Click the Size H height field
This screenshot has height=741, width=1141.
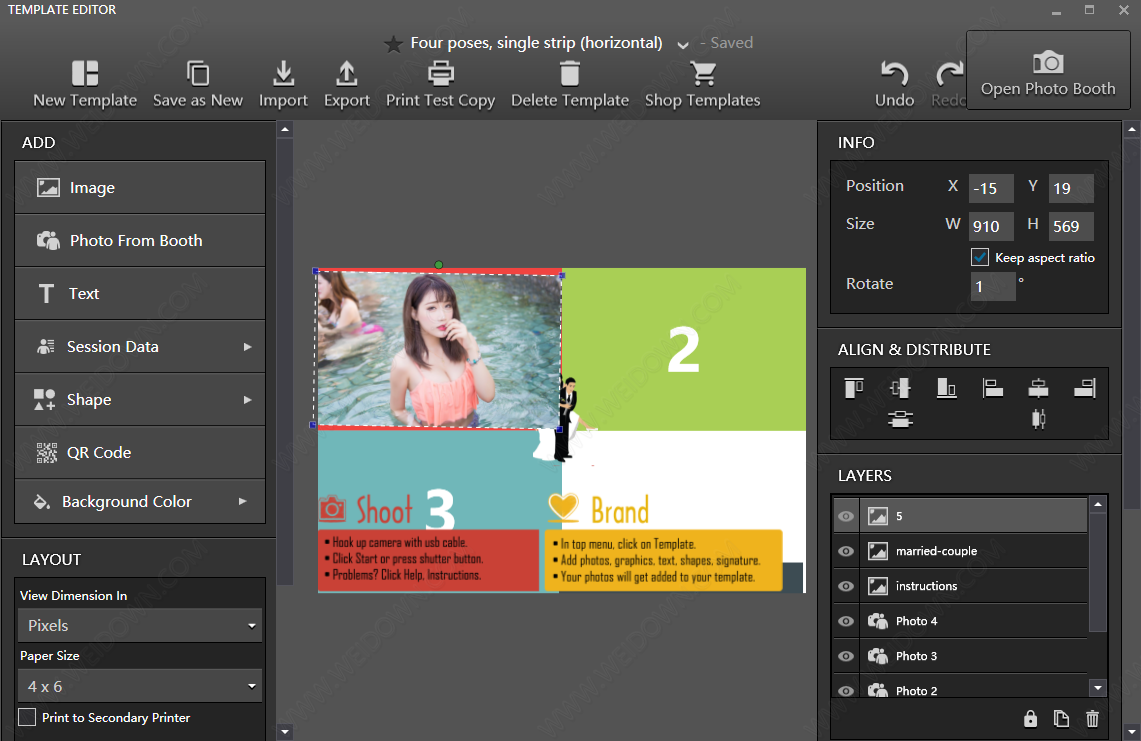[x=1071, y=226]
